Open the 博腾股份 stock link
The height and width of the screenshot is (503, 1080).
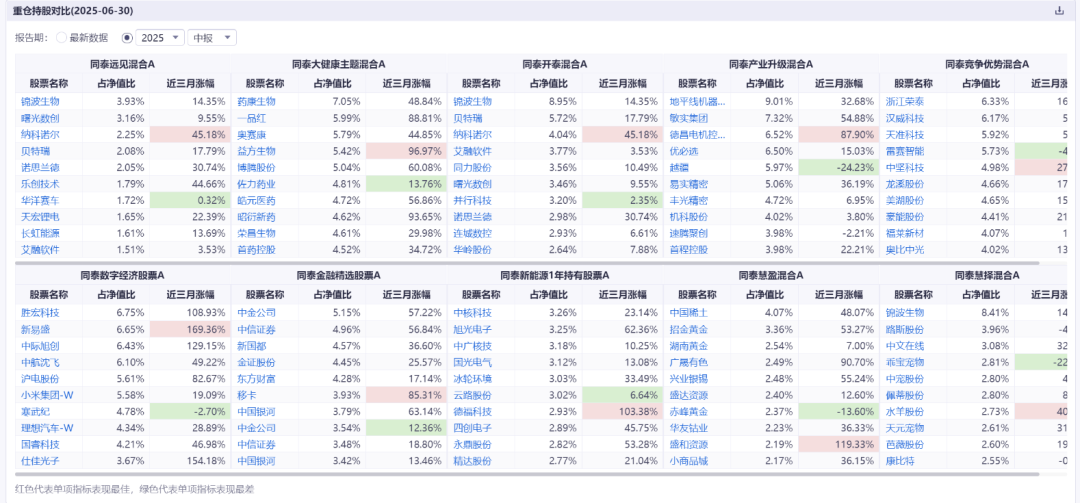256,167
